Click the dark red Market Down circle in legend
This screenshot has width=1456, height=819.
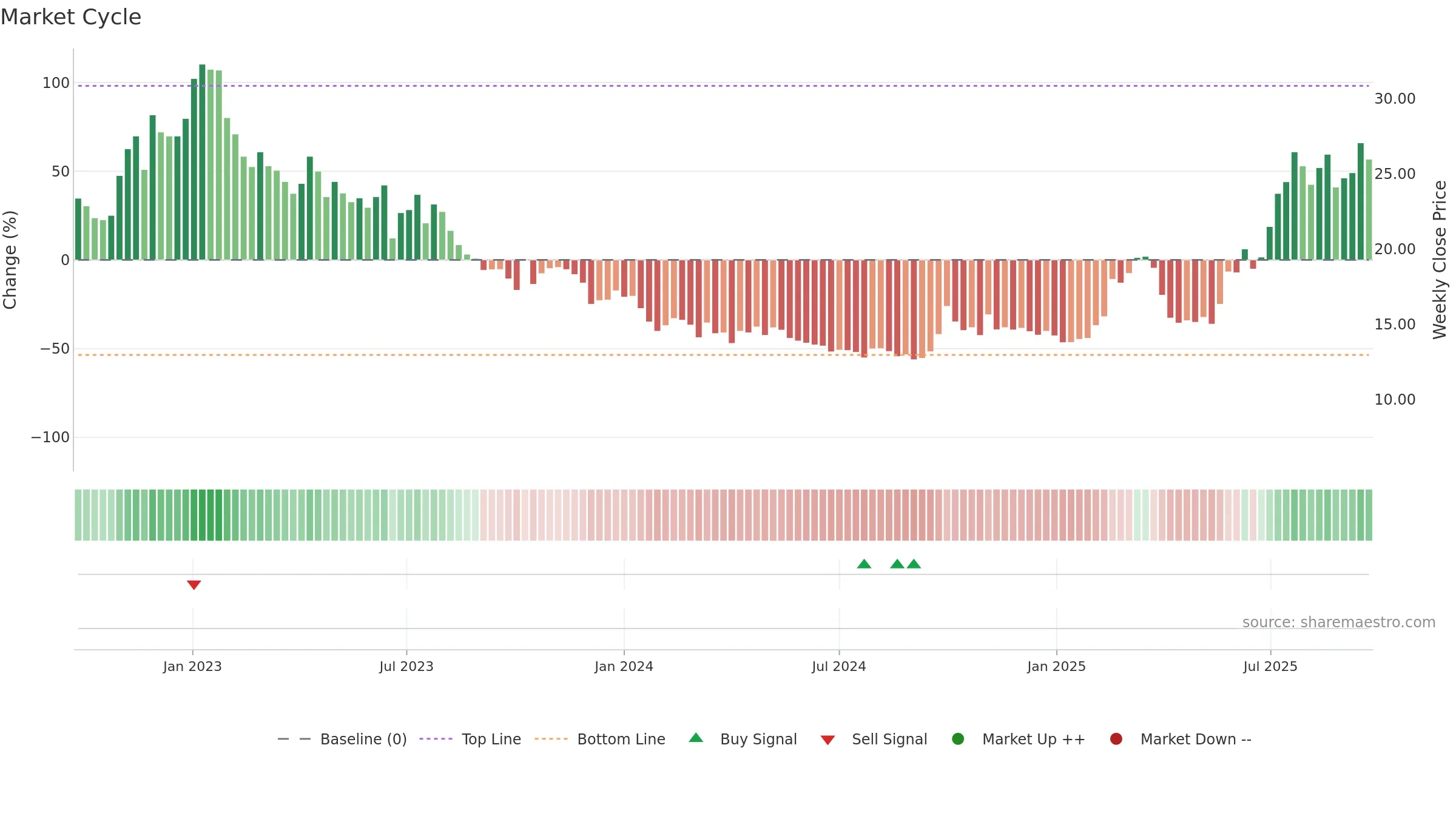[1116, 739]
